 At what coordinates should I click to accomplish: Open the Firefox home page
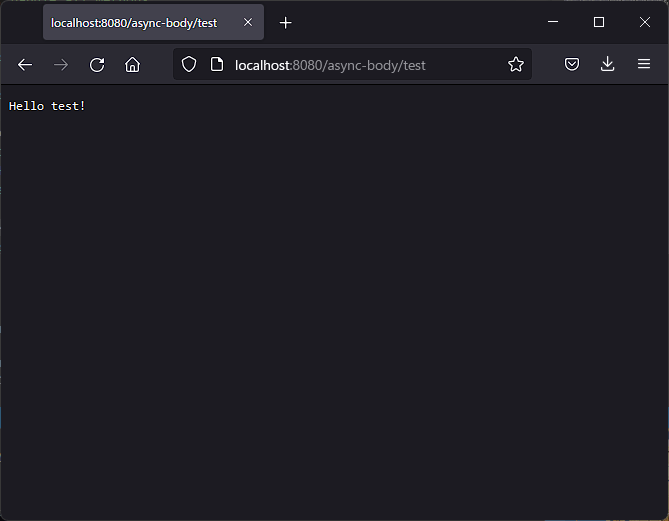(x=132, y=65)
